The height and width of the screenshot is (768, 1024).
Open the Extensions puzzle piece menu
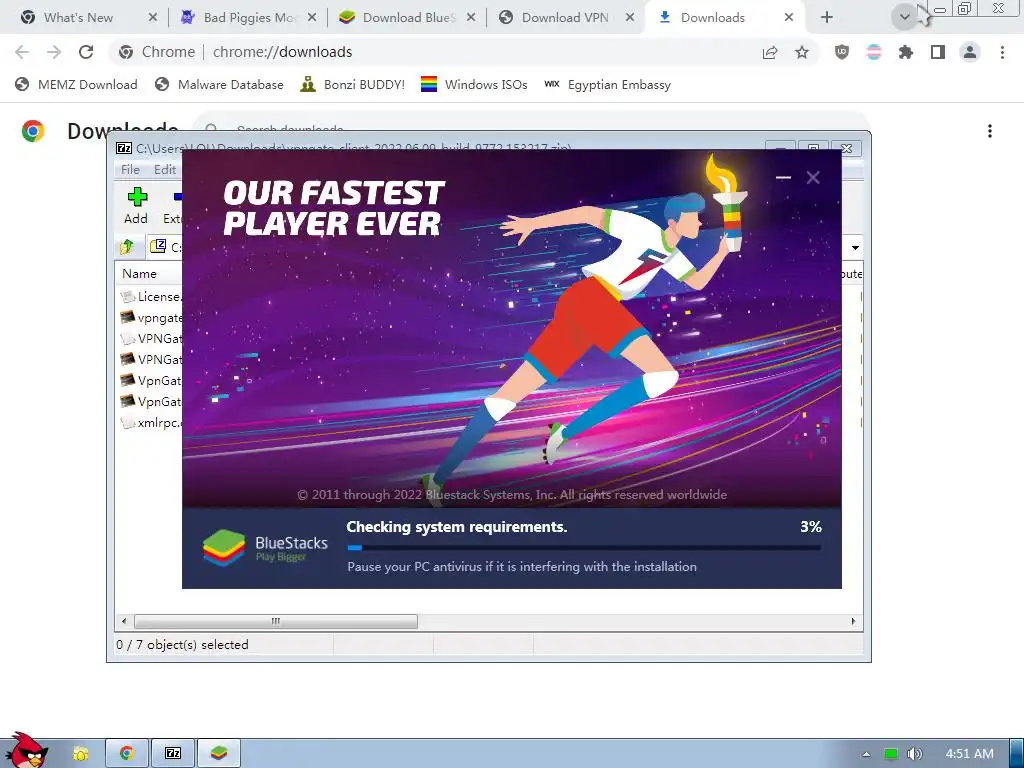click(x=906, y=52)
